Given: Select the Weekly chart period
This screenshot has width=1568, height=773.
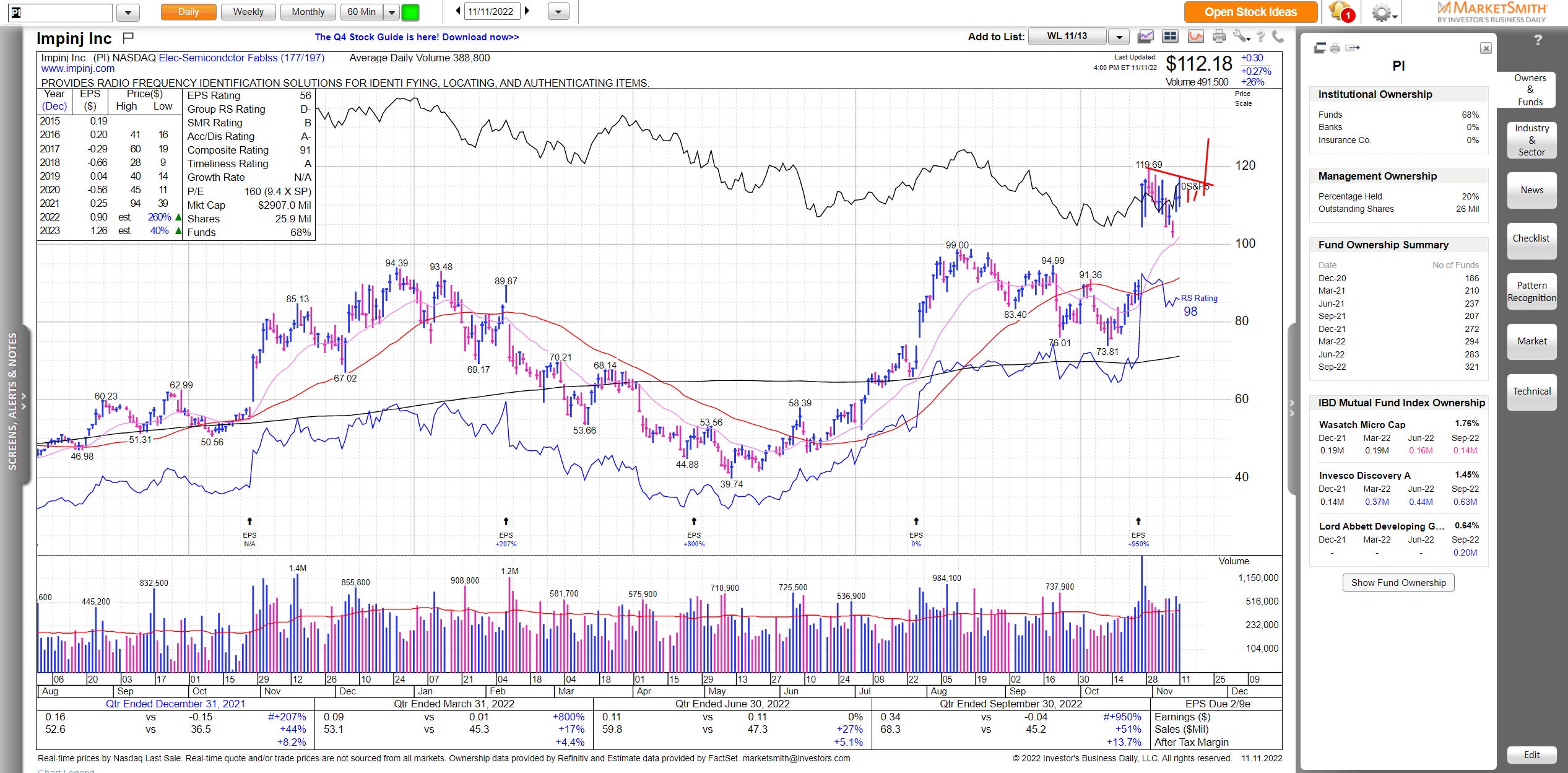Looking at the screenshot, I should [248, 12].
